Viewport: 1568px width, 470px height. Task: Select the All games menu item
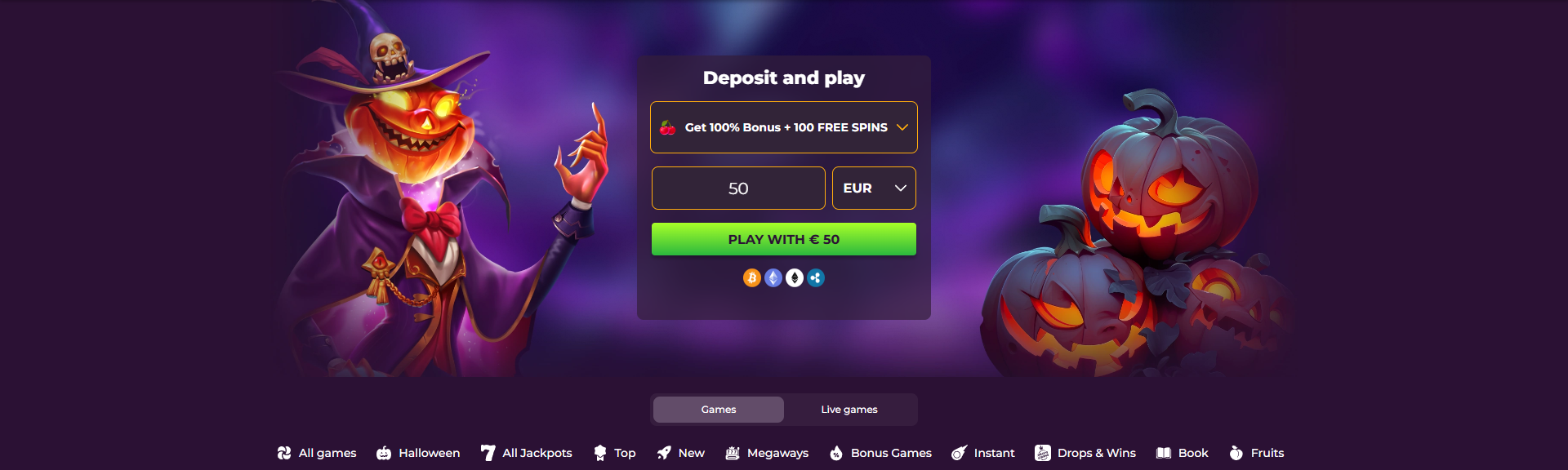coord(317,453)
